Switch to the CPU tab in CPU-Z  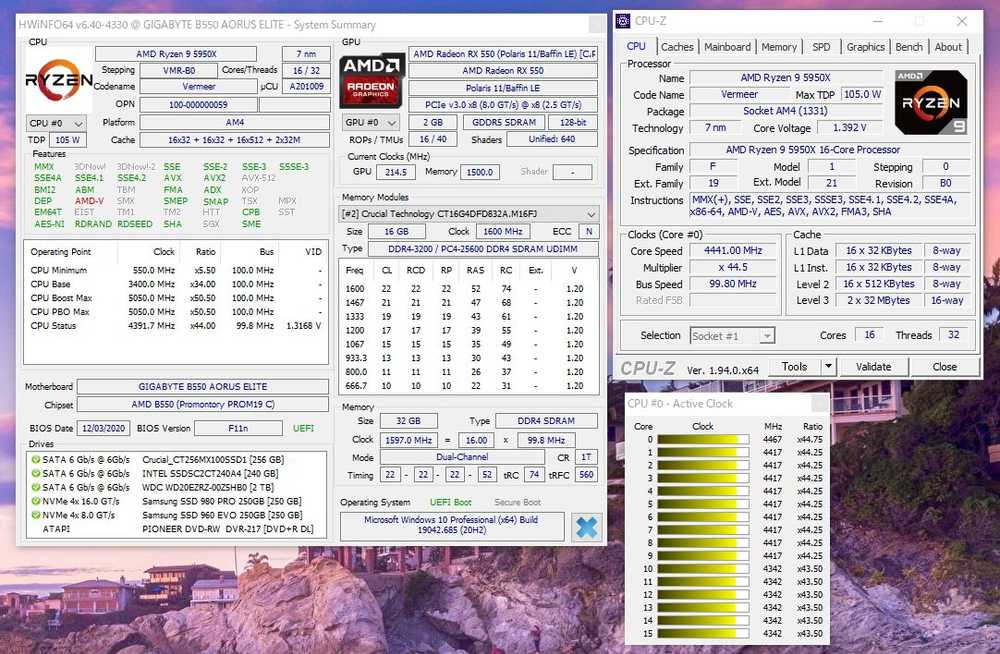[x=636, y=47]
